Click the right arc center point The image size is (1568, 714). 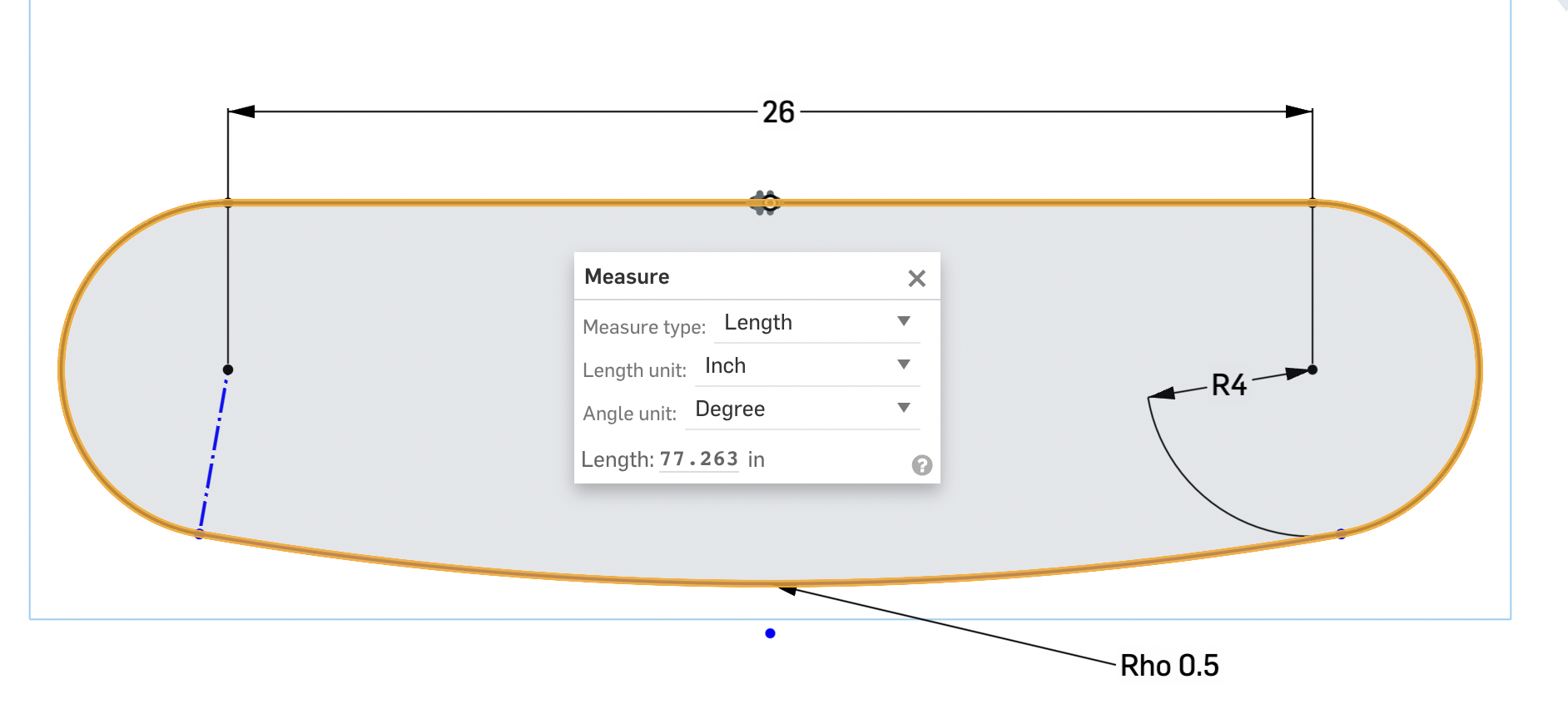[x=1312, y=369]
